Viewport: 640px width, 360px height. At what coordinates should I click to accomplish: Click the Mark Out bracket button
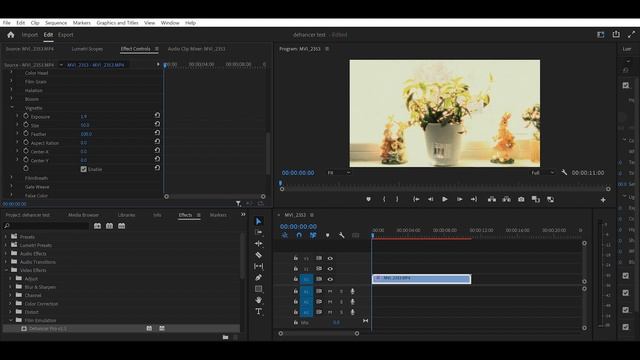pos(397,199)
